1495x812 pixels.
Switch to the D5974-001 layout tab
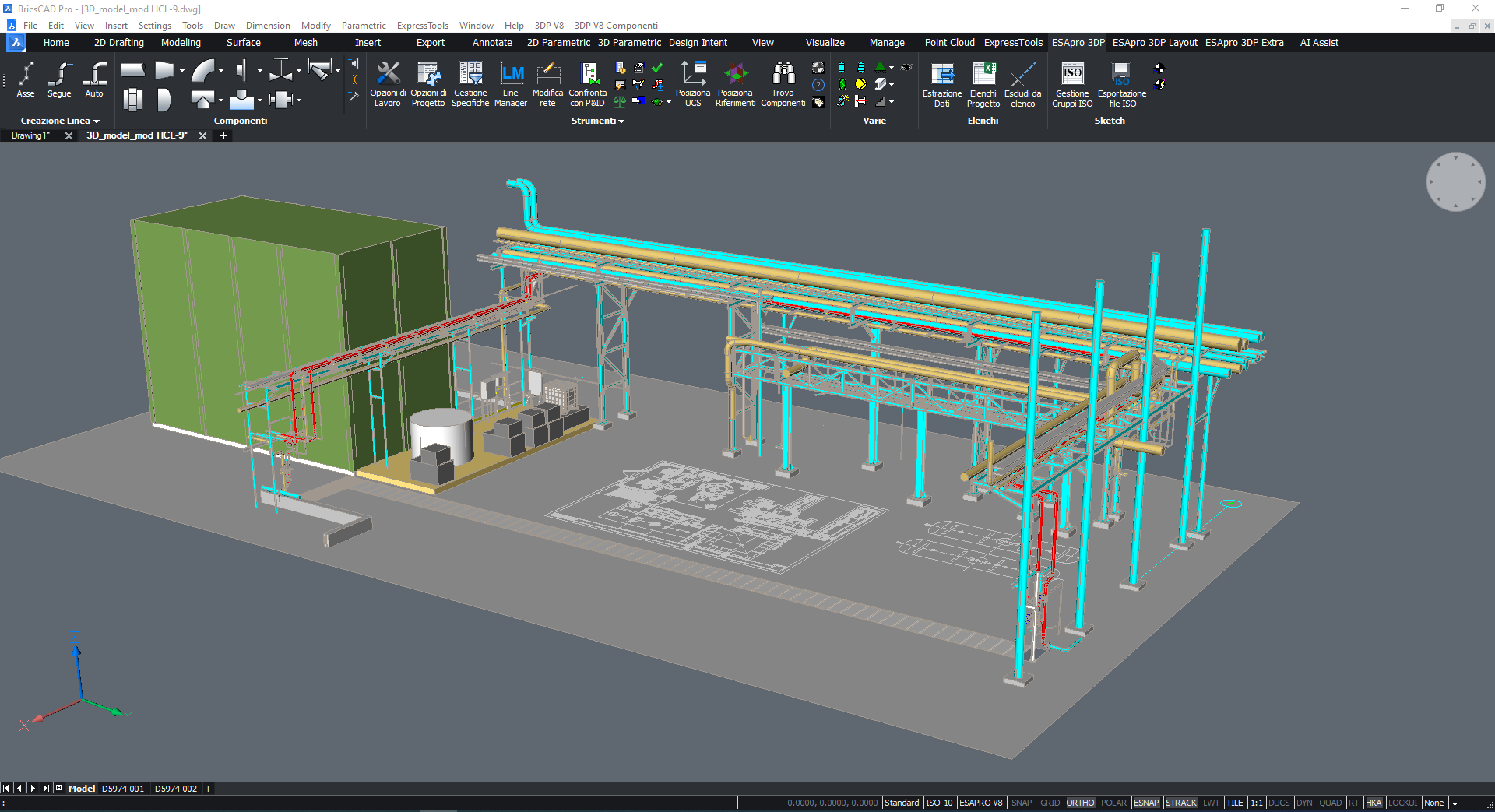[123, 789]
